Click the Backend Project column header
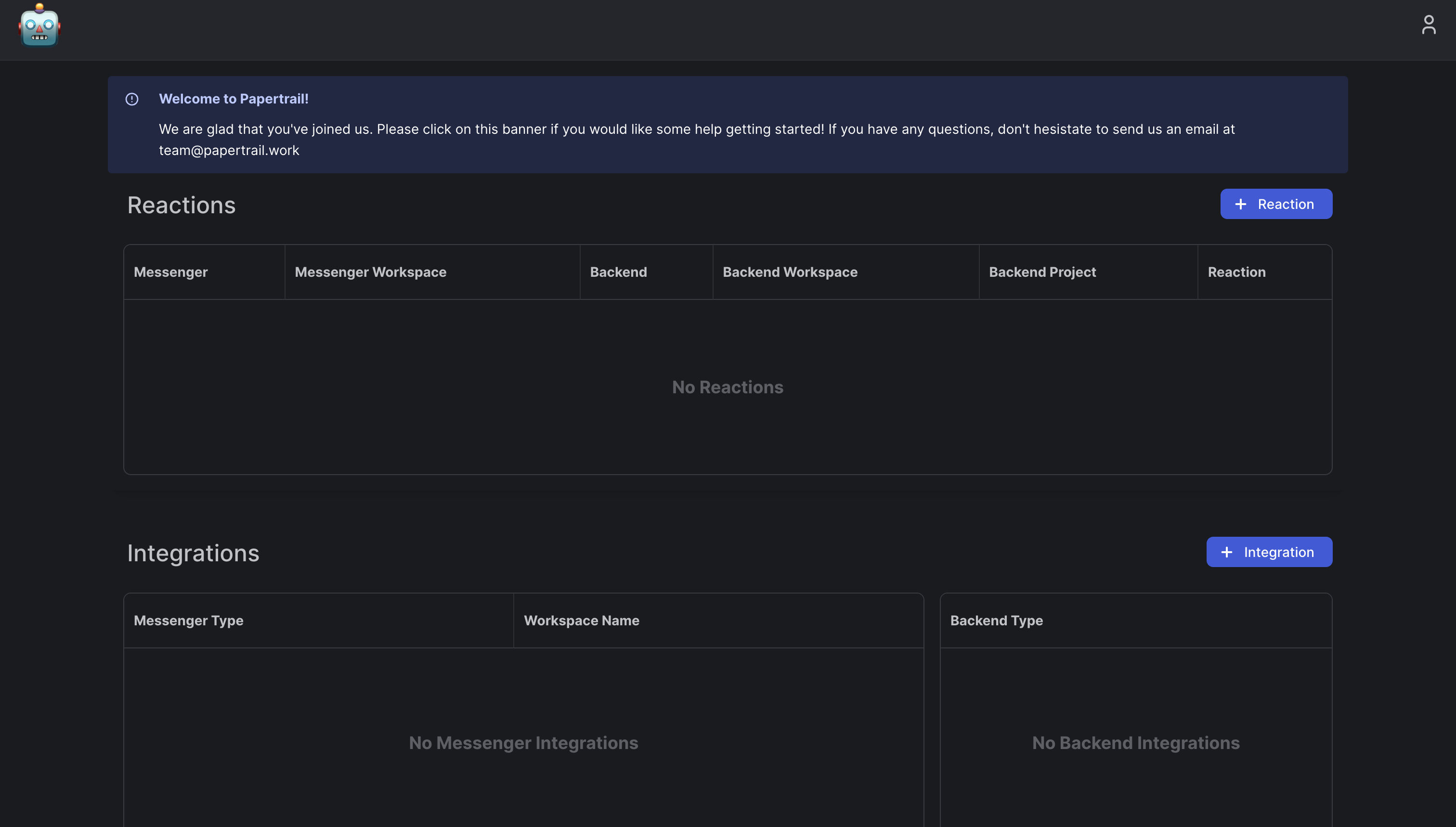This screenshot has height=827, width=1456. [1042, 272]
